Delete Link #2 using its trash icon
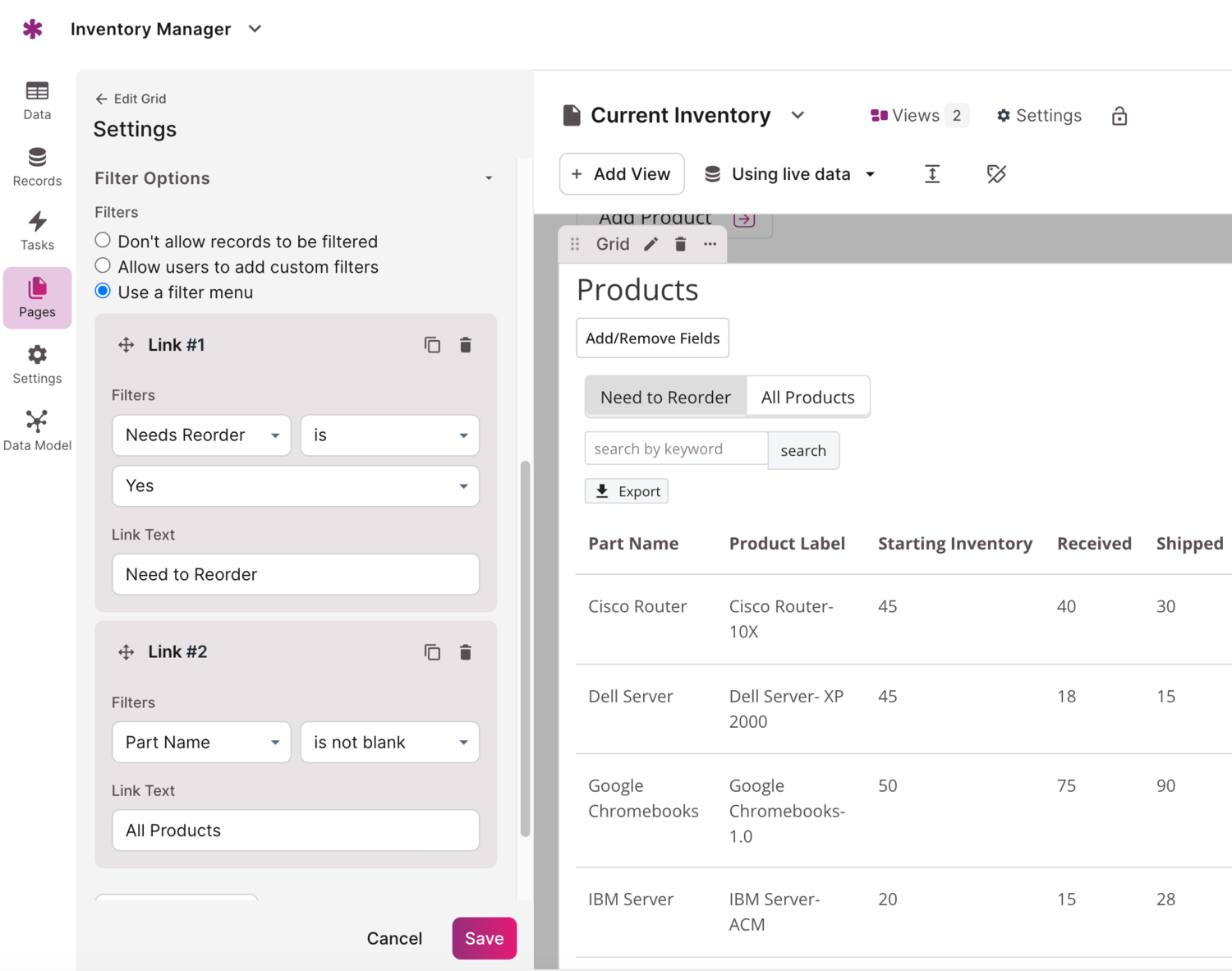 click(466, 652)
